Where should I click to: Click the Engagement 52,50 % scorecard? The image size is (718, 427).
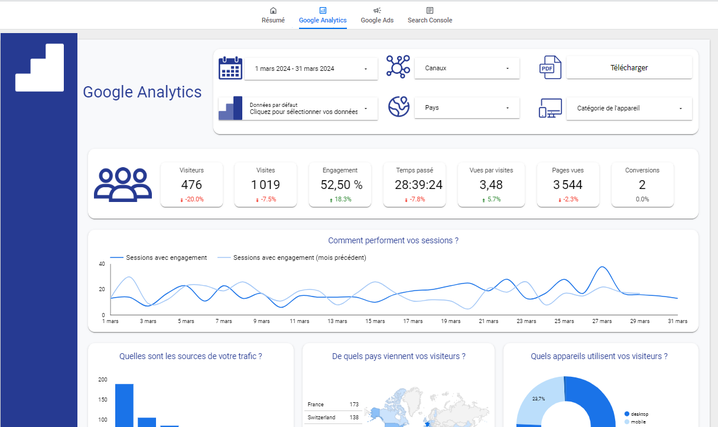[340, 184]
